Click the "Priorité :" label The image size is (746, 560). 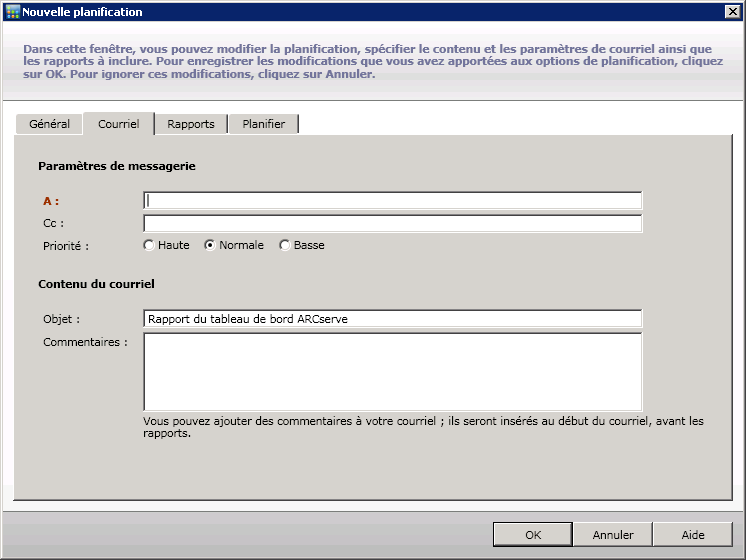pos(66,245)
